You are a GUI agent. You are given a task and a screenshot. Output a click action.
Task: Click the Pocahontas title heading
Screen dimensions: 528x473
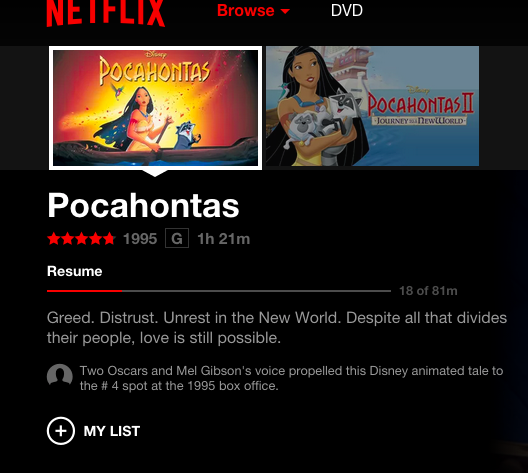click(x=143, y=205)
